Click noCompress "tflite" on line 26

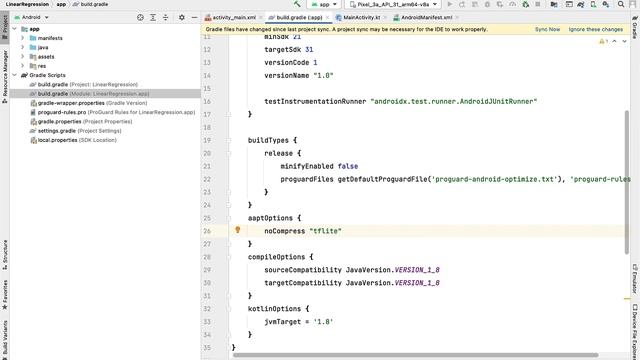coord(303,231)
